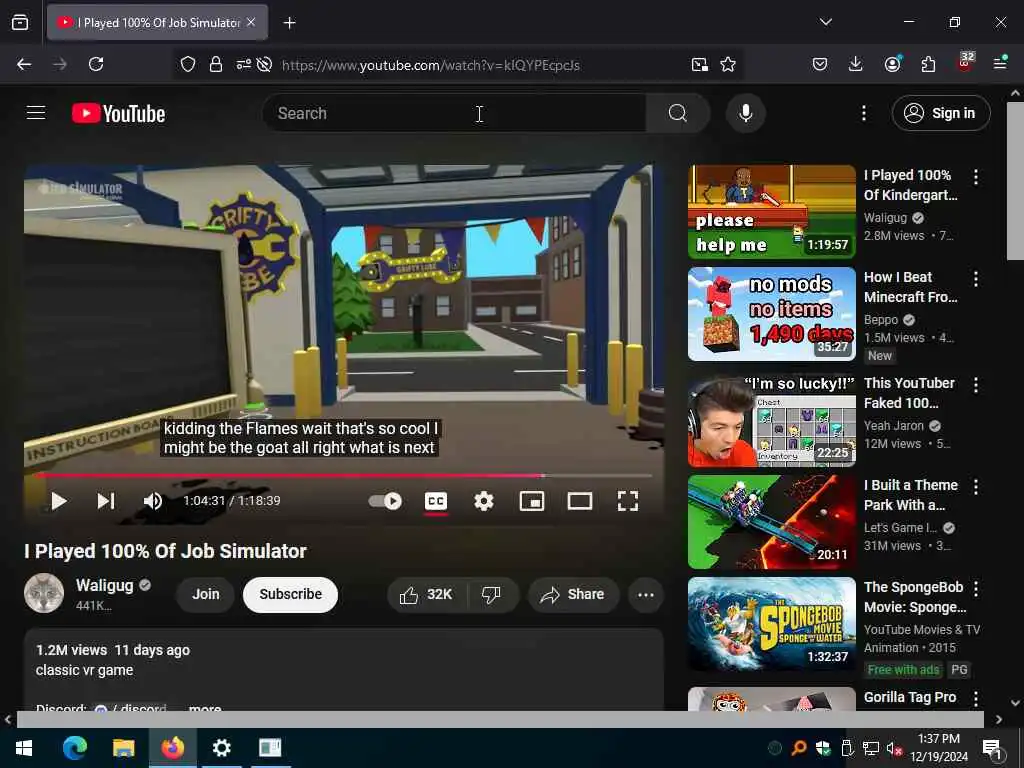This screenshot has width=1024, height=768.
Task: Open Waligug channel avatar
Action: tap(44, 593)
